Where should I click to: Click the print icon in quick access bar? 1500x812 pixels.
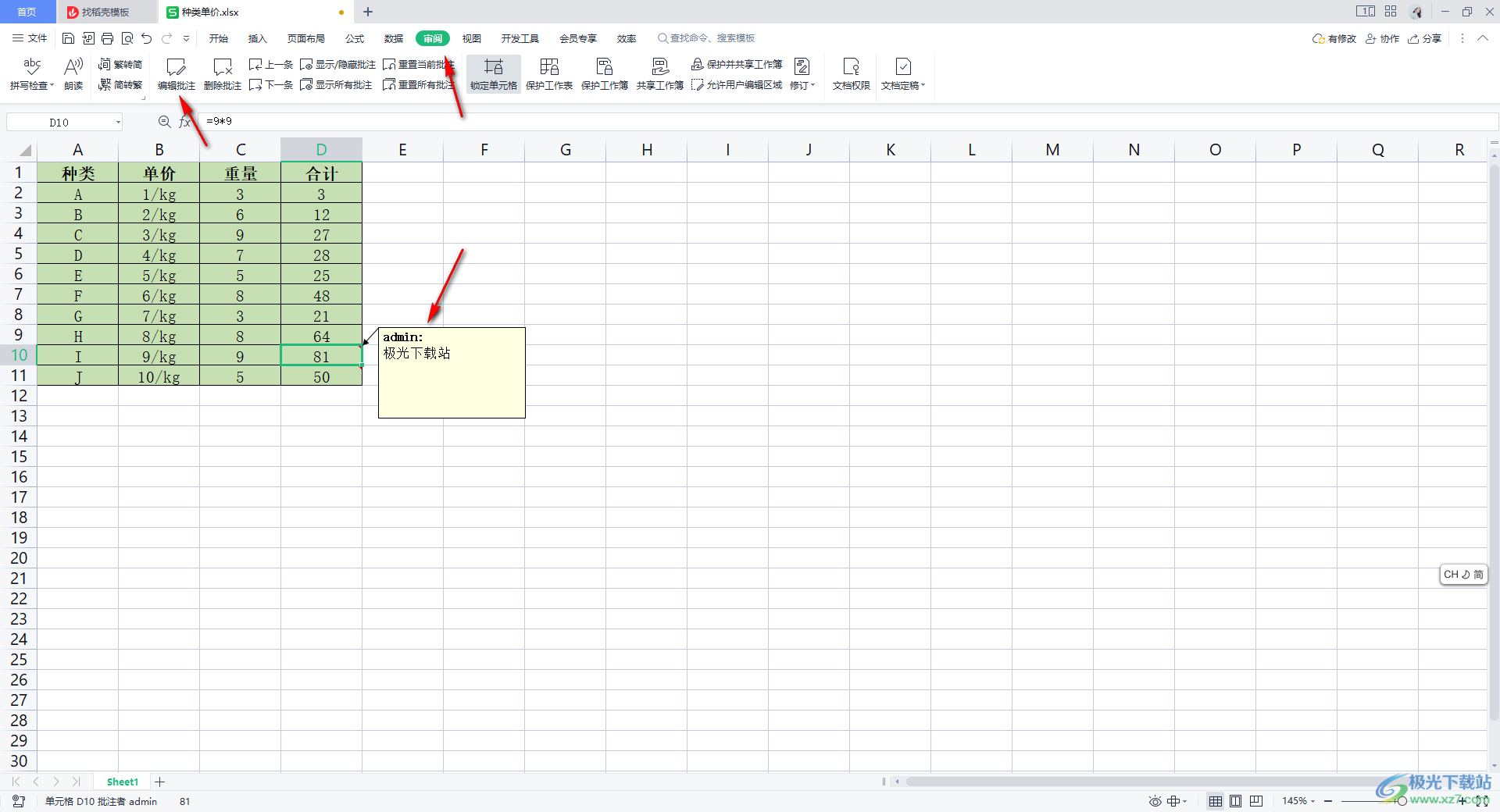click(x=108, y=38)
